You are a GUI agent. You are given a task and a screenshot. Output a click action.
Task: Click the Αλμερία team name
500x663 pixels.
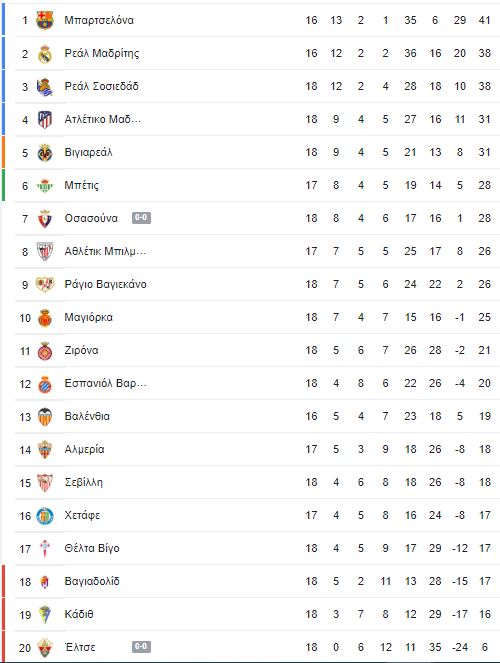84,449
